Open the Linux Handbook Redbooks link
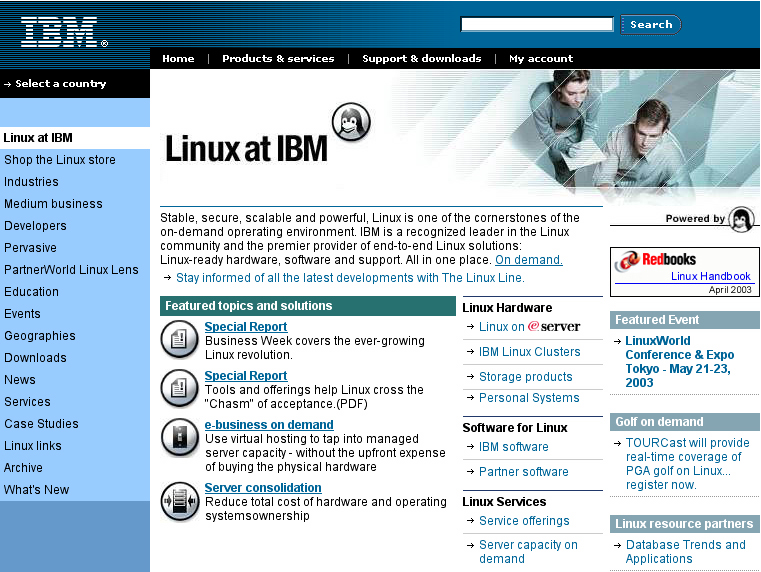The image size is (761, 572). click(x=711, y=277)
